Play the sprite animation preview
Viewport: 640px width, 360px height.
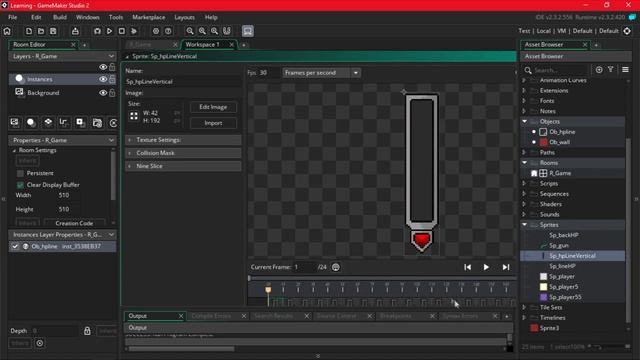click(486, 267)
